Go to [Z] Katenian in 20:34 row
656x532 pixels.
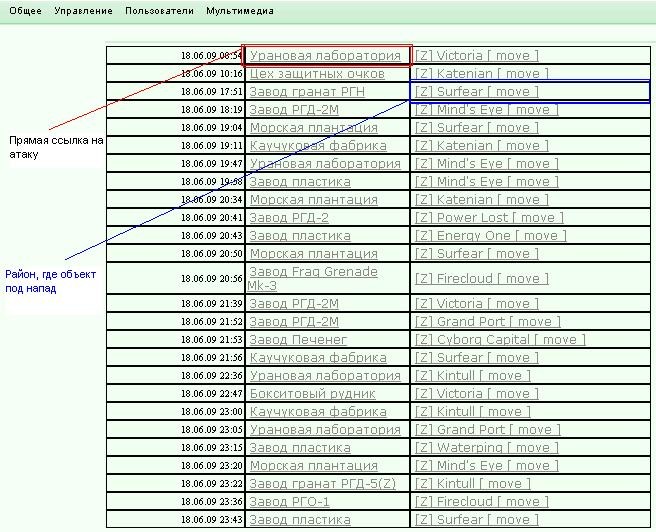coord(482,200)
